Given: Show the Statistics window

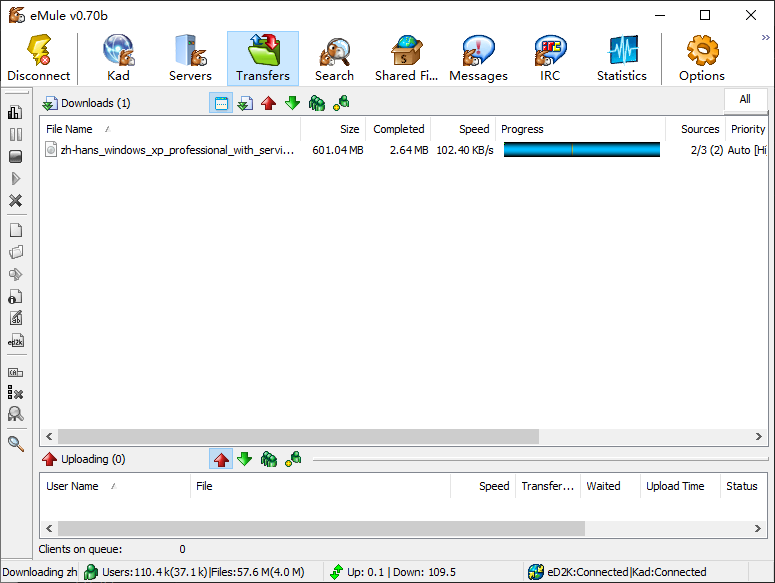Looking at the screenshot, I should tap(622, 59).
